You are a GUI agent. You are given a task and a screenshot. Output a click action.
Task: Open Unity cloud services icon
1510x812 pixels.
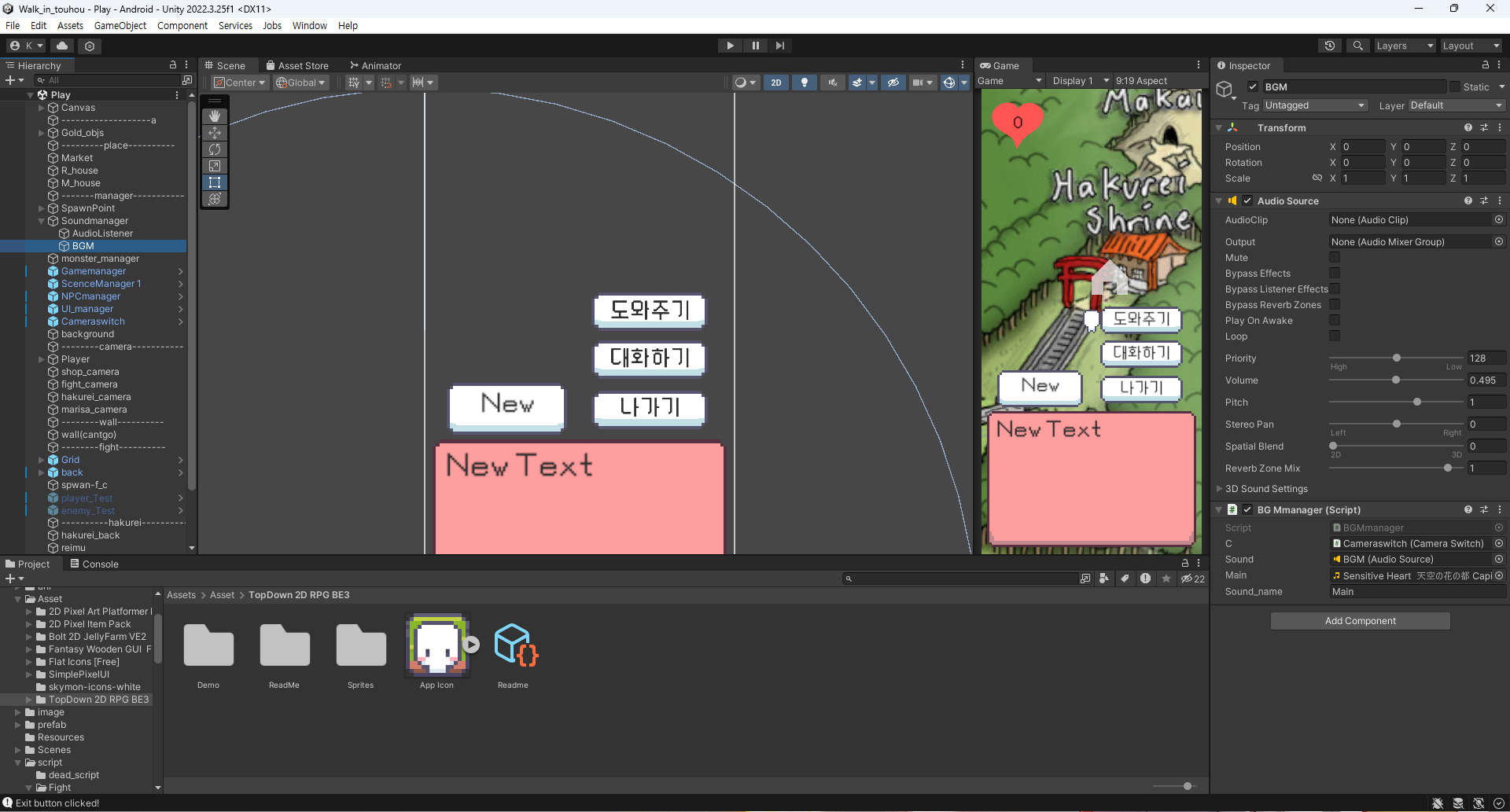point(62,46)
